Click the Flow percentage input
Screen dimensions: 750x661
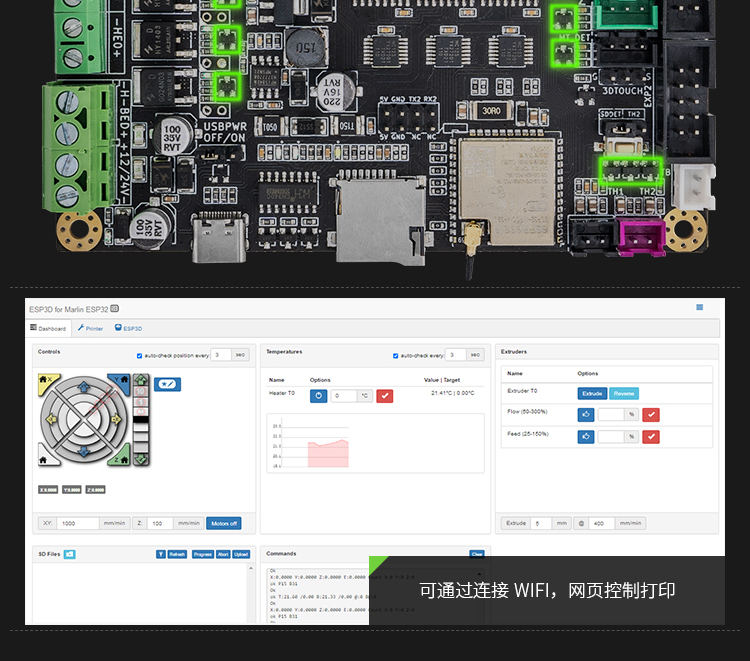[611, 415]
